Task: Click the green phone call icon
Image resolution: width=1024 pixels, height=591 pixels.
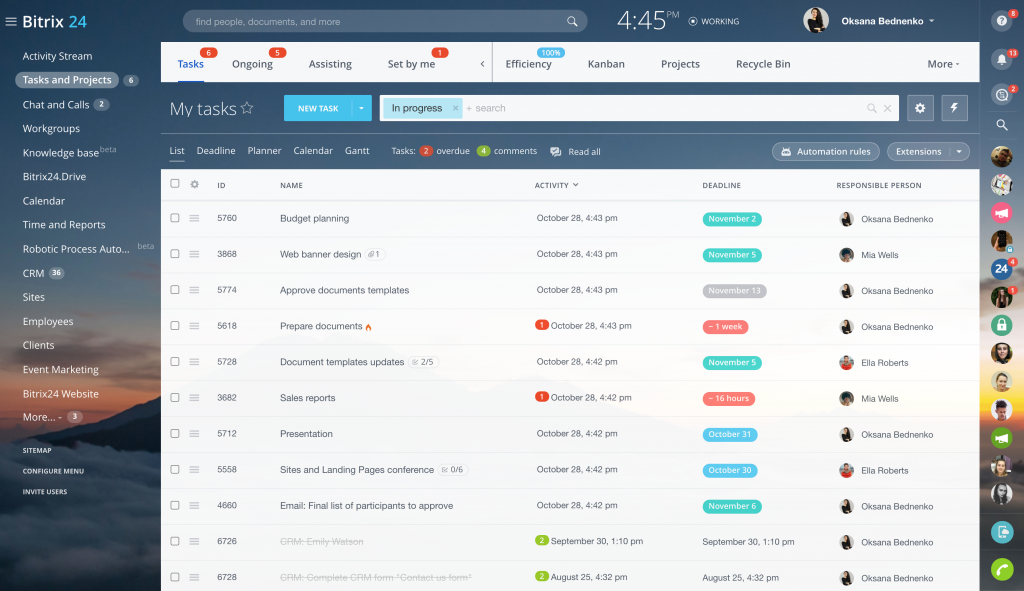Action: point(1001,569)
